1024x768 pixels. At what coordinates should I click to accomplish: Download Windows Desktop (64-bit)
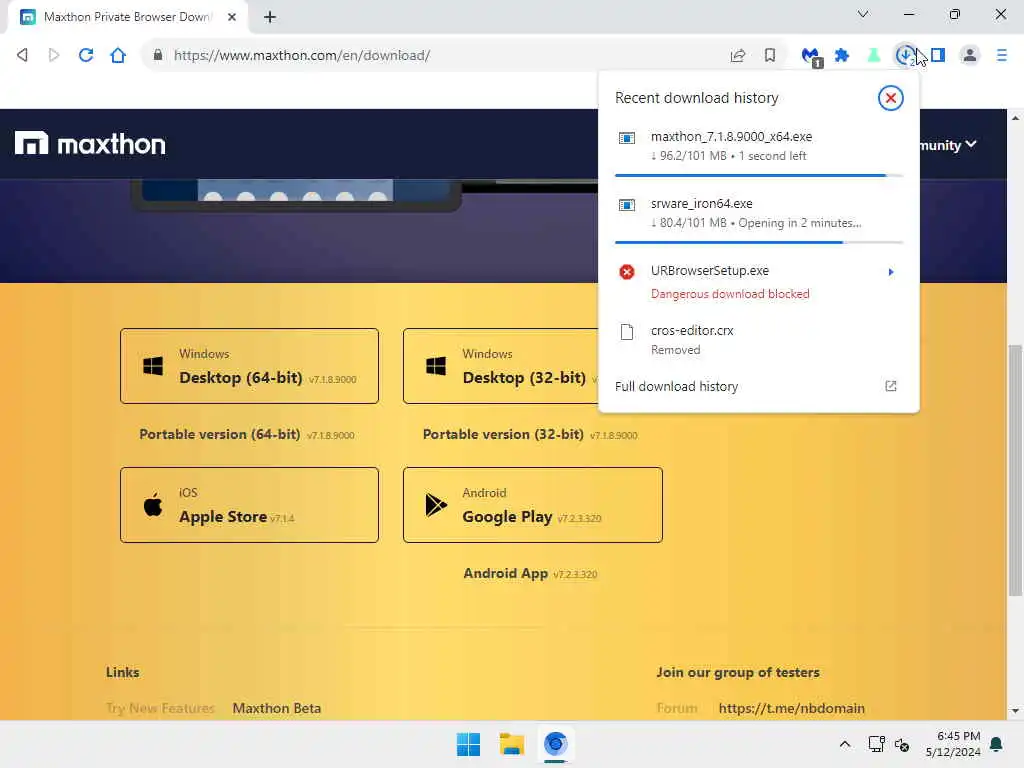tap(249, 366)
